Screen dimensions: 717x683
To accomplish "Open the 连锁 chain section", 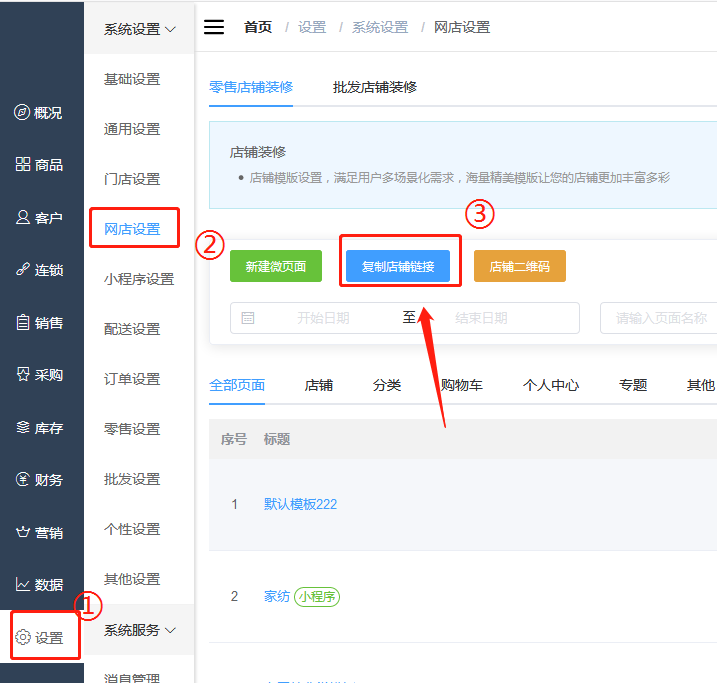I will pyautogui.click(x=38, y=270).
